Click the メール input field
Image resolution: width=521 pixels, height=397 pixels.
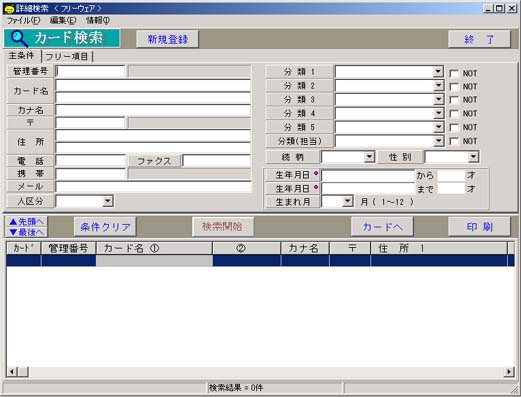tap(153, 186)
